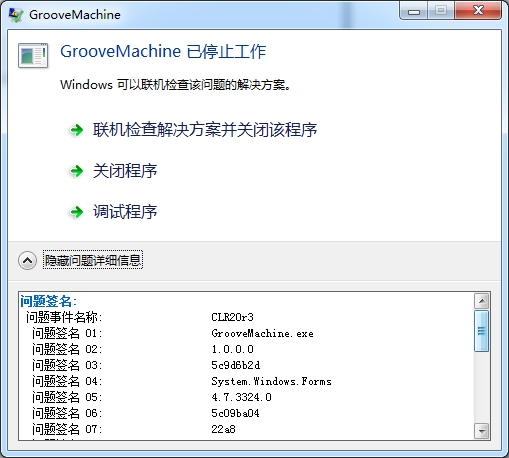Click value 4.7.3324.0
509x458 pixels.
coord(241,397)
